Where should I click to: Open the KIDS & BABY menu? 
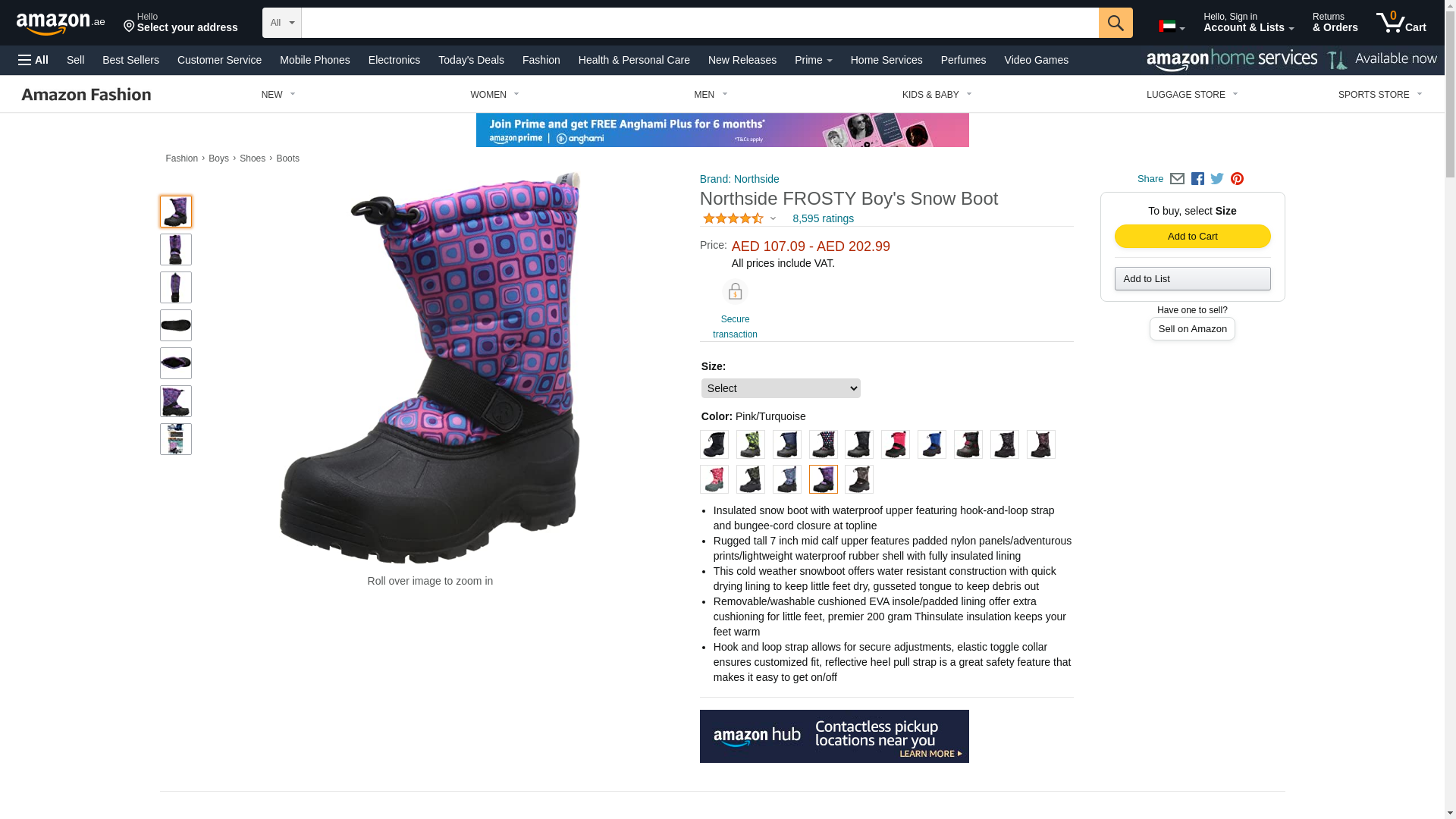pyautogui.click(x=937, y=95)
